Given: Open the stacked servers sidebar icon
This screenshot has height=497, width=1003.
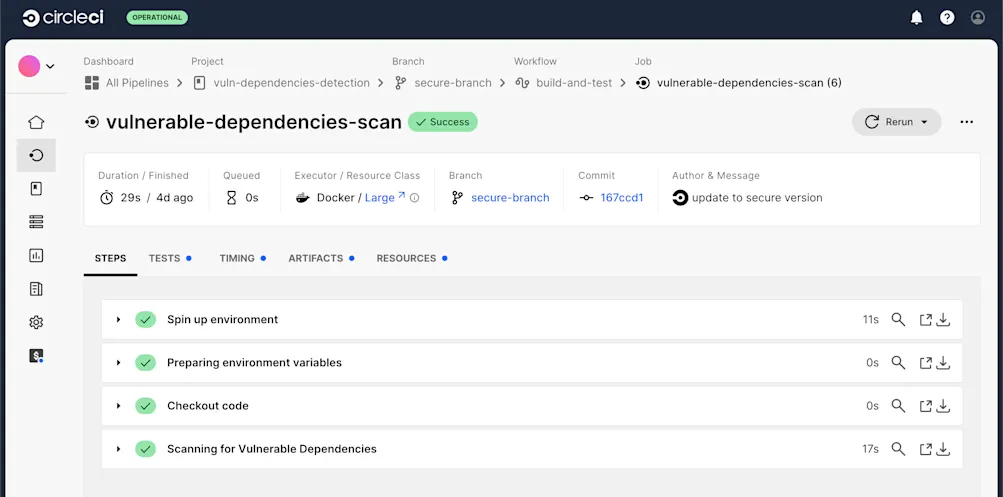Looking at the screenshot, I should pyautogui.click(x=36, y=222).
